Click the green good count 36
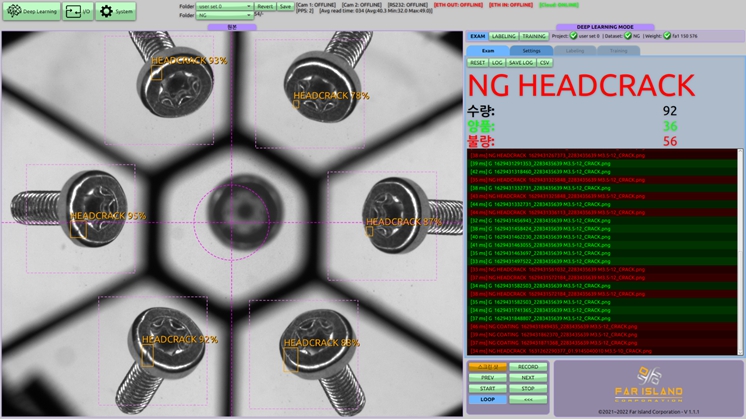Image resolution: width=746 pixels, height=419 pixels. point(669,126)
